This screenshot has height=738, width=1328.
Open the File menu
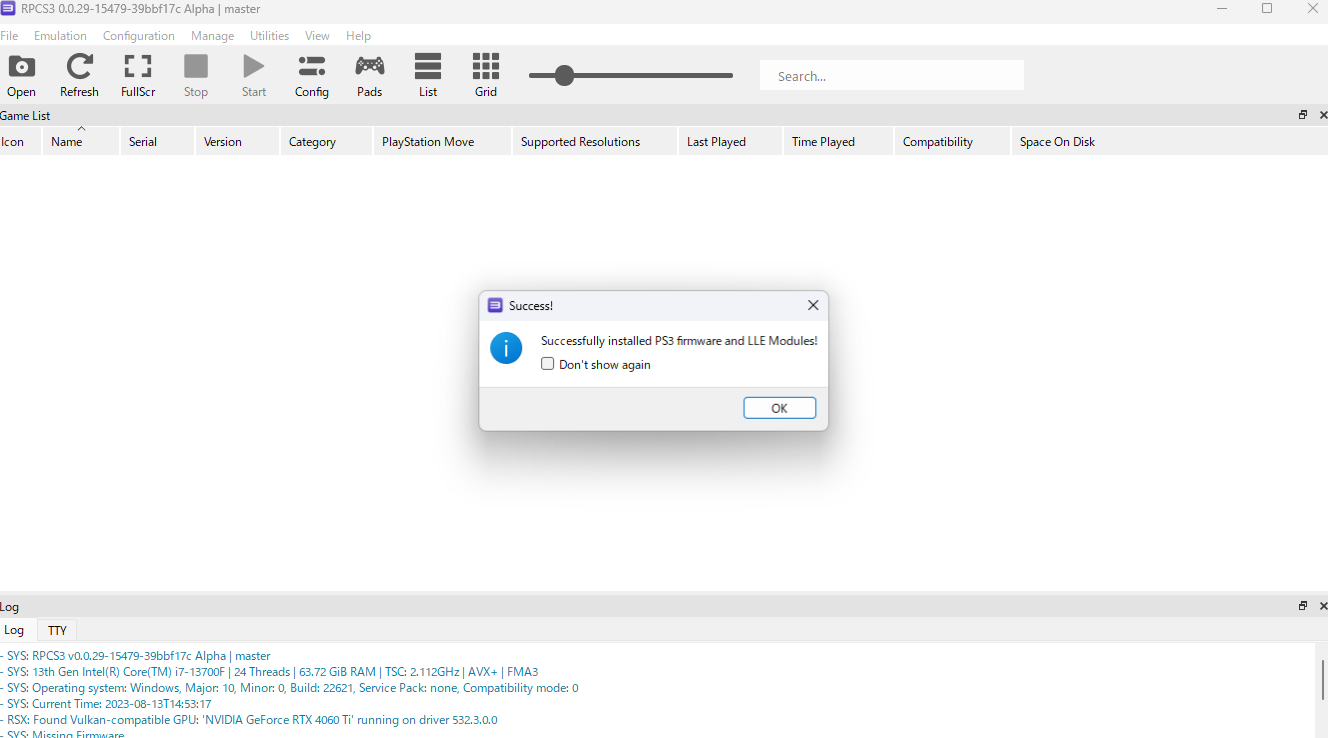click(9, 35)
